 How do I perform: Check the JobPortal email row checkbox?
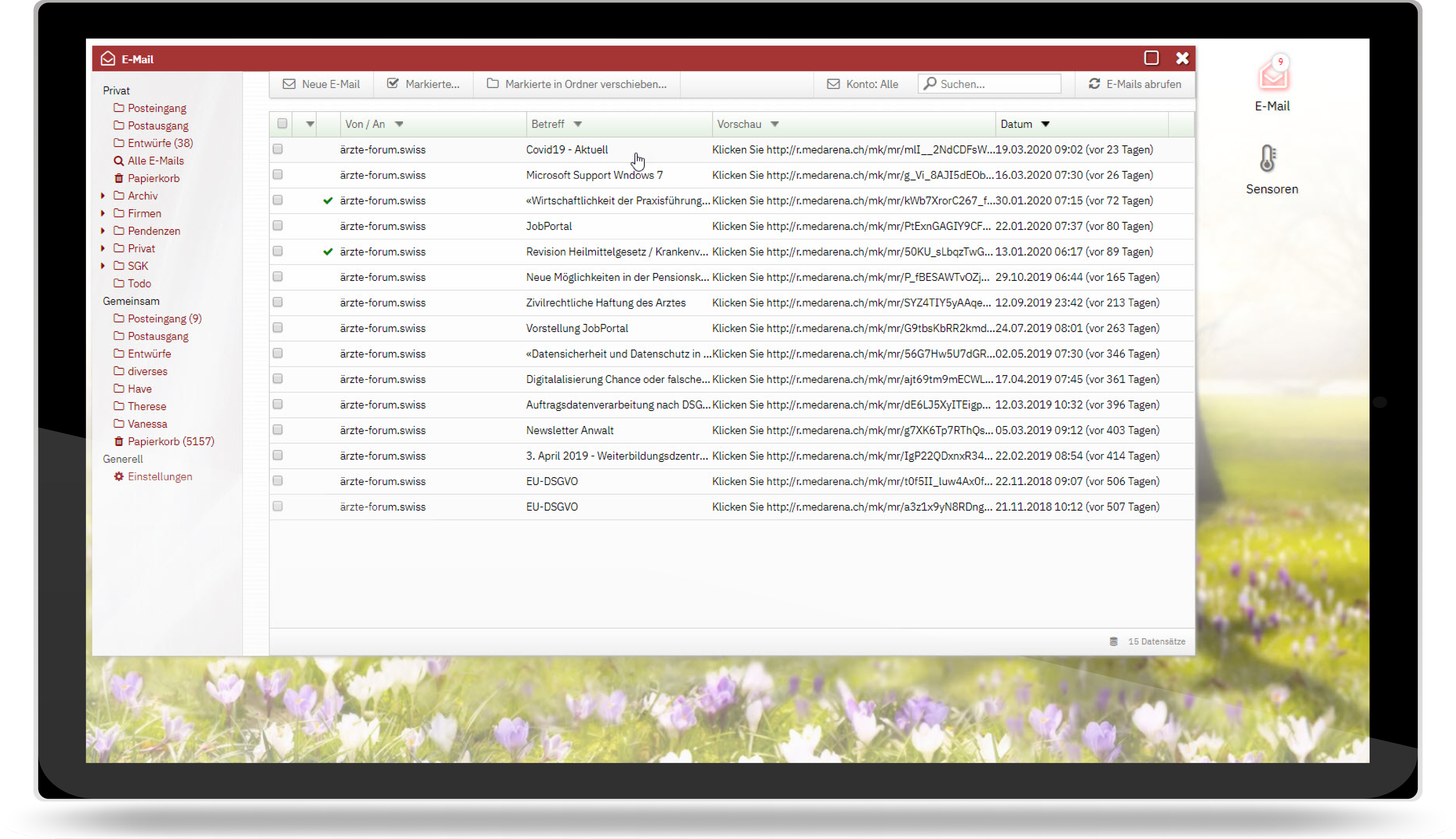coord(278,226)
